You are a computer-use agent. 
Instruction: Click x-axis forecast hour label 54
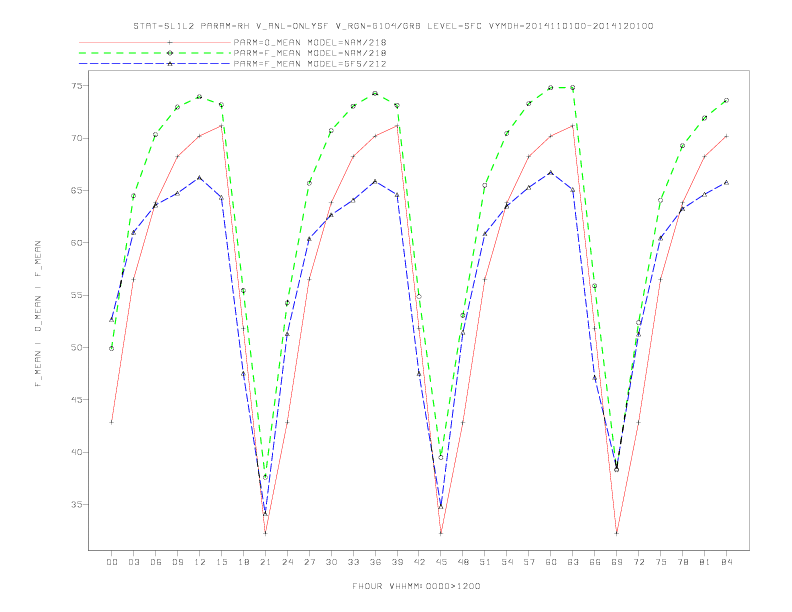click(x=507, y=562)
